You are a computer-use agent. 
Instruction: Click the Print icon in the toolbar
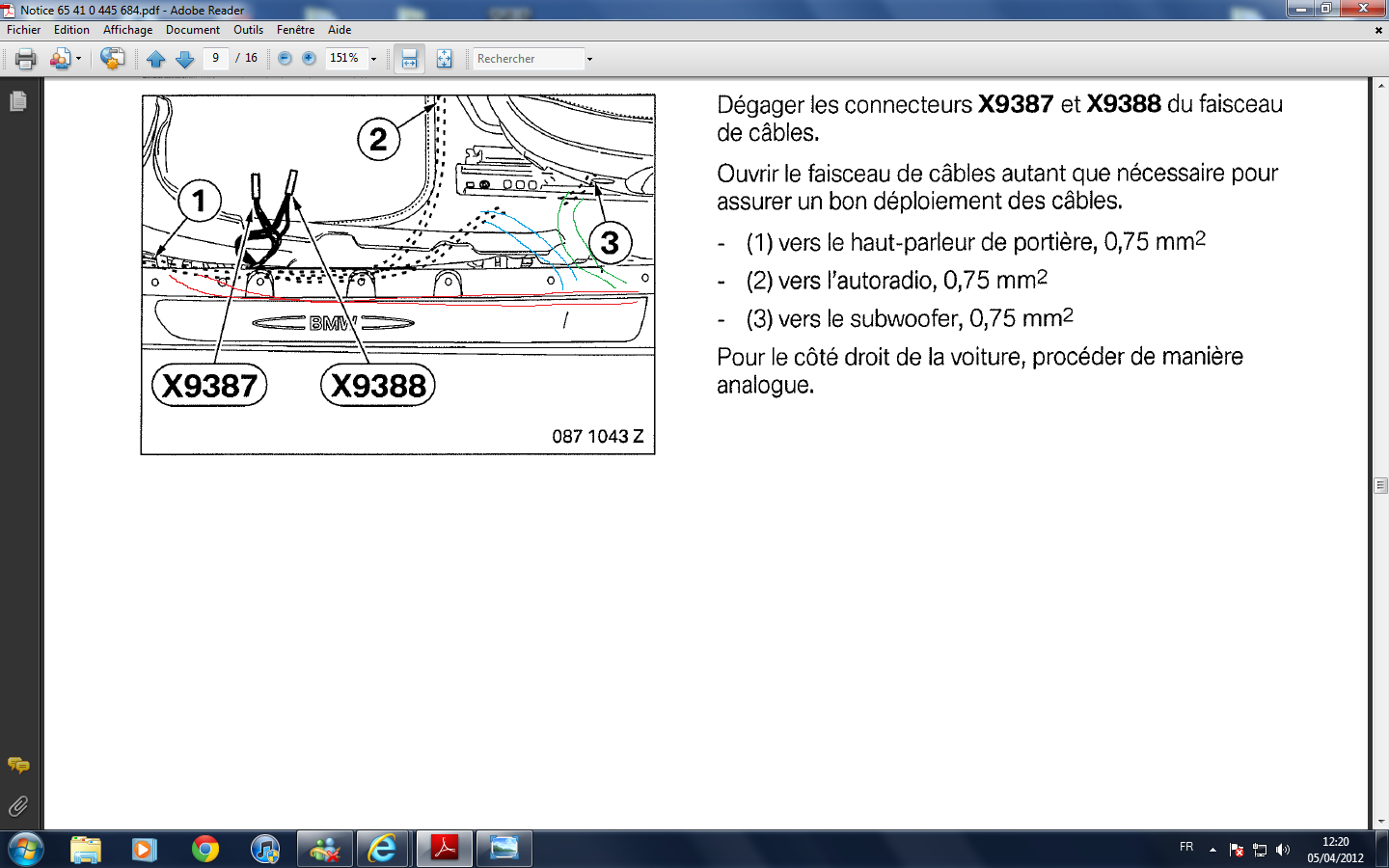click(26, 59)
